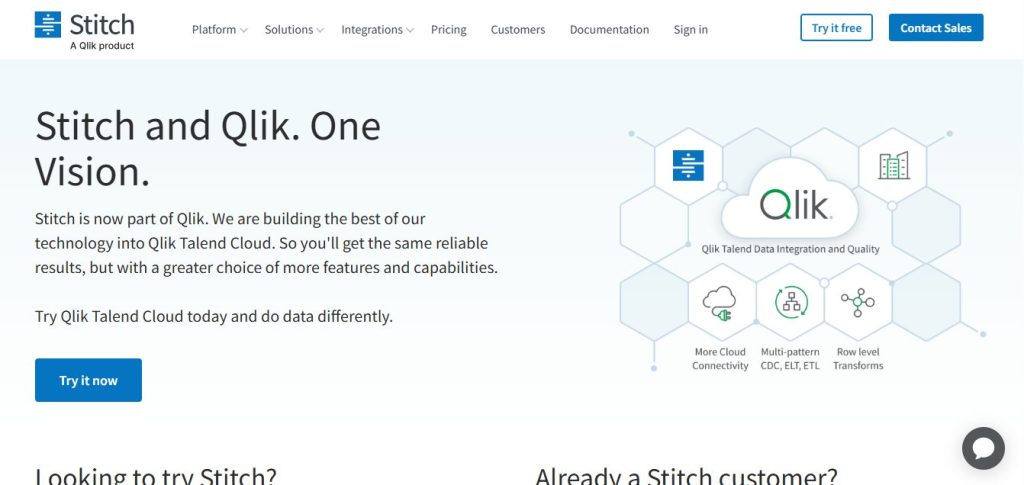Select the Row level Transforms icon
The width and height of the screenshot is (1024, 485).
click(858, 301)
